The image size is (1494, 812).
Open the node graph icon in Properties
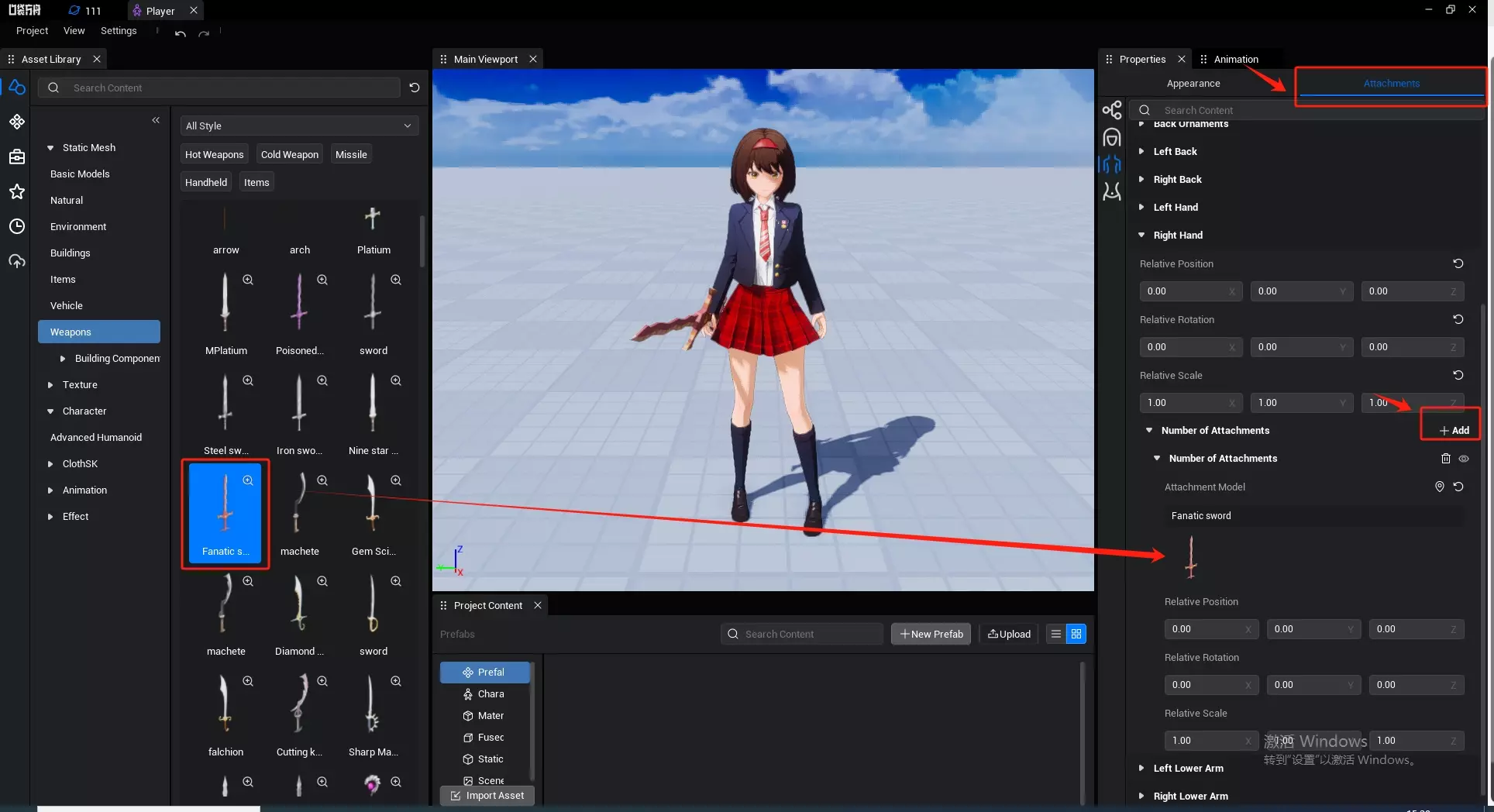tap(1112, 110)
